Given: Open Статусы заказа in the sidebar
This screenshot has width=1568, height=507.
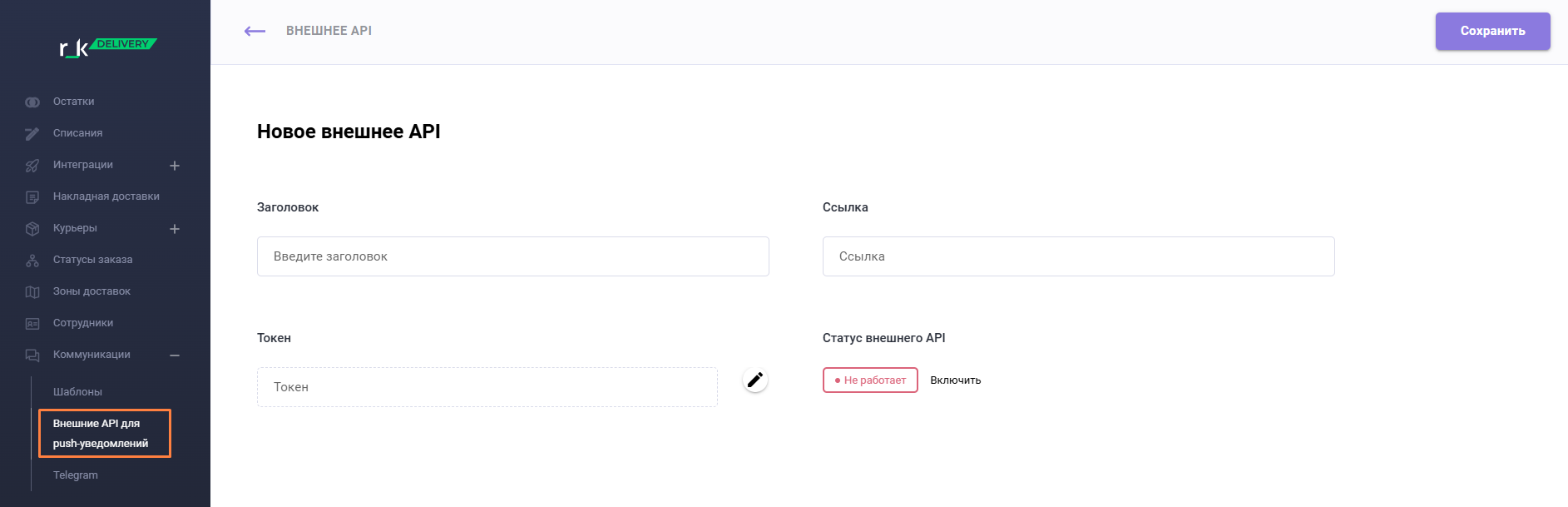Looking at the screenshot, I should pyautogui.click(x=92, y=260).
